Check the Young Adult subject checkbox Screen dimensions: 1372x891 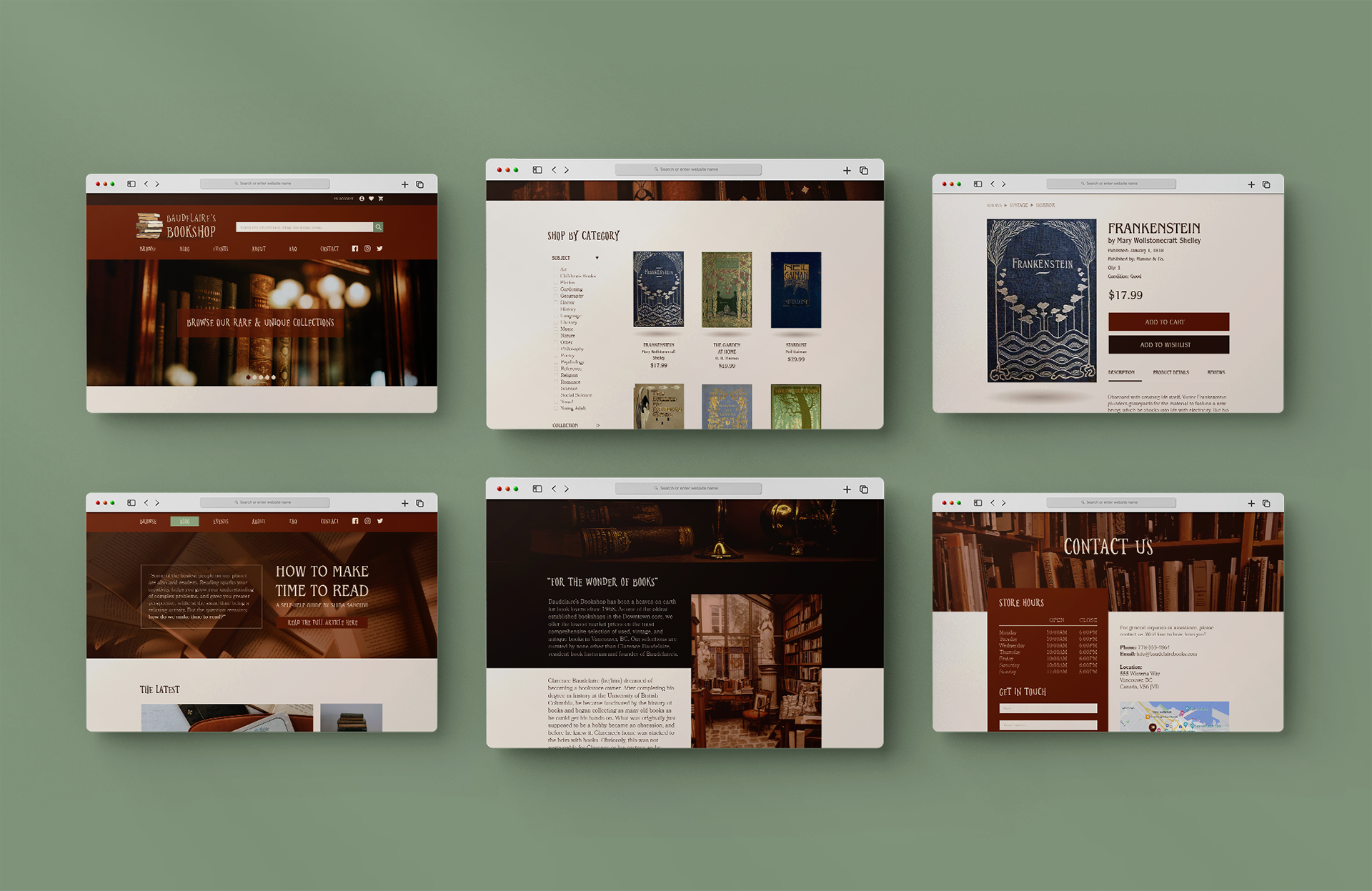coord(556,408)
